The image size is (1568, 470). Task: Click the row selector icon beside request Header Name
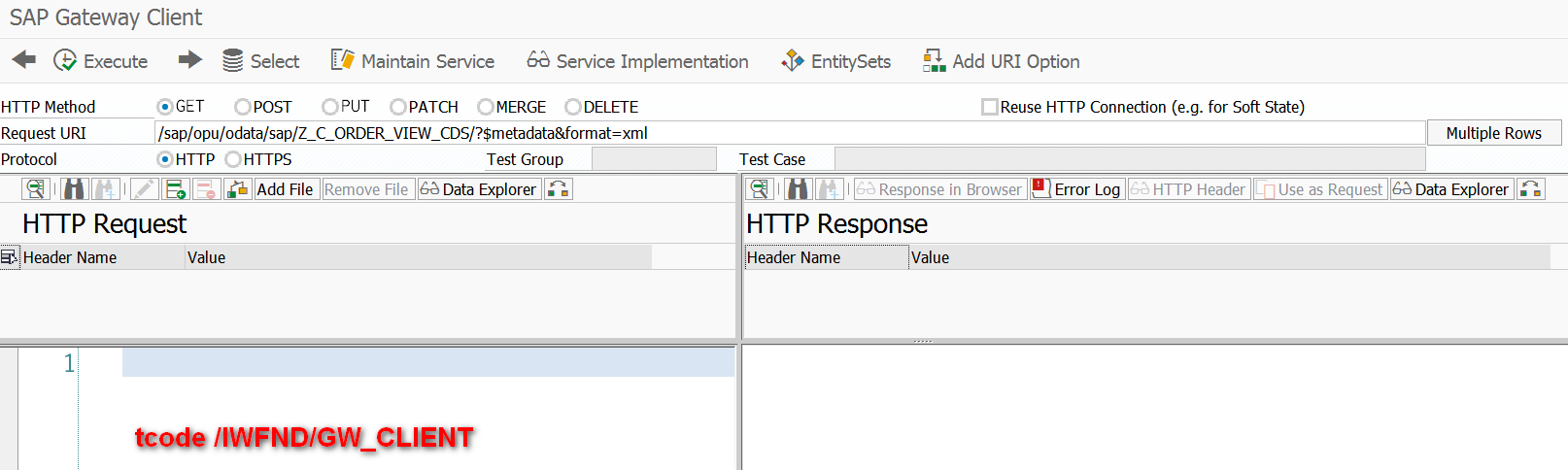point(10,257)
